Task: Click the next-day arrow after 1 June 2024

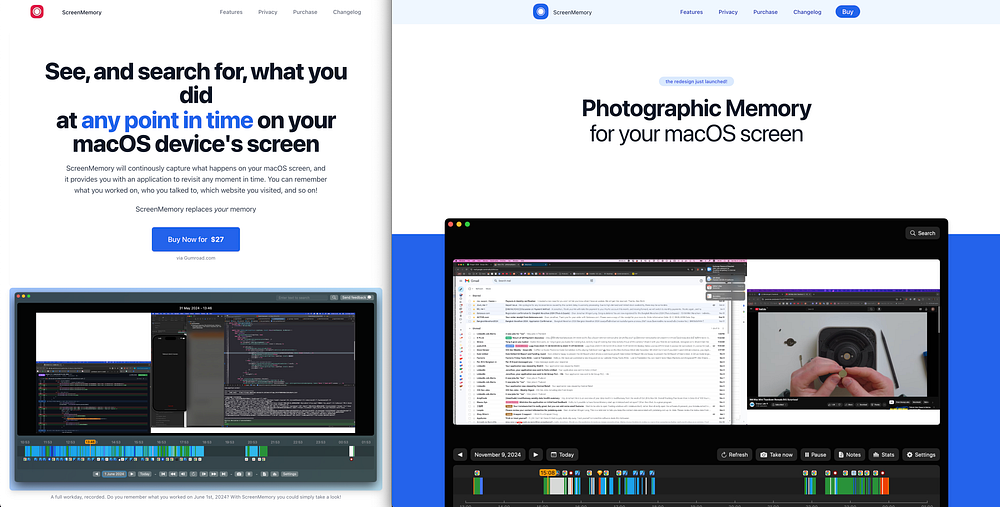Action: point(132,474)
